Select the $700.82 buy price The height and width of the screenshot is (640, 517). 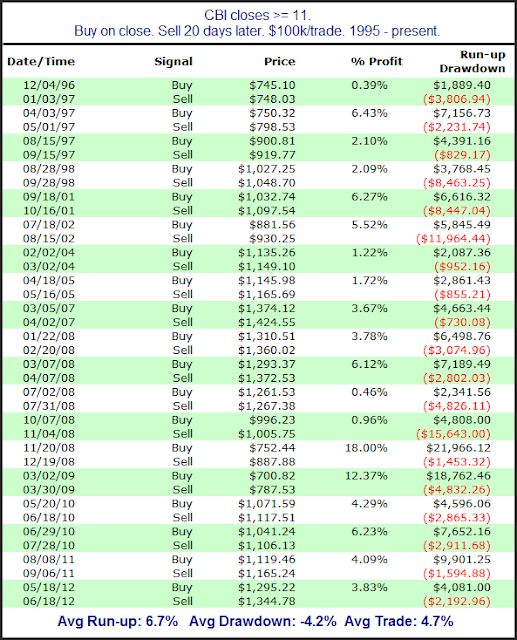coord(272,476)
